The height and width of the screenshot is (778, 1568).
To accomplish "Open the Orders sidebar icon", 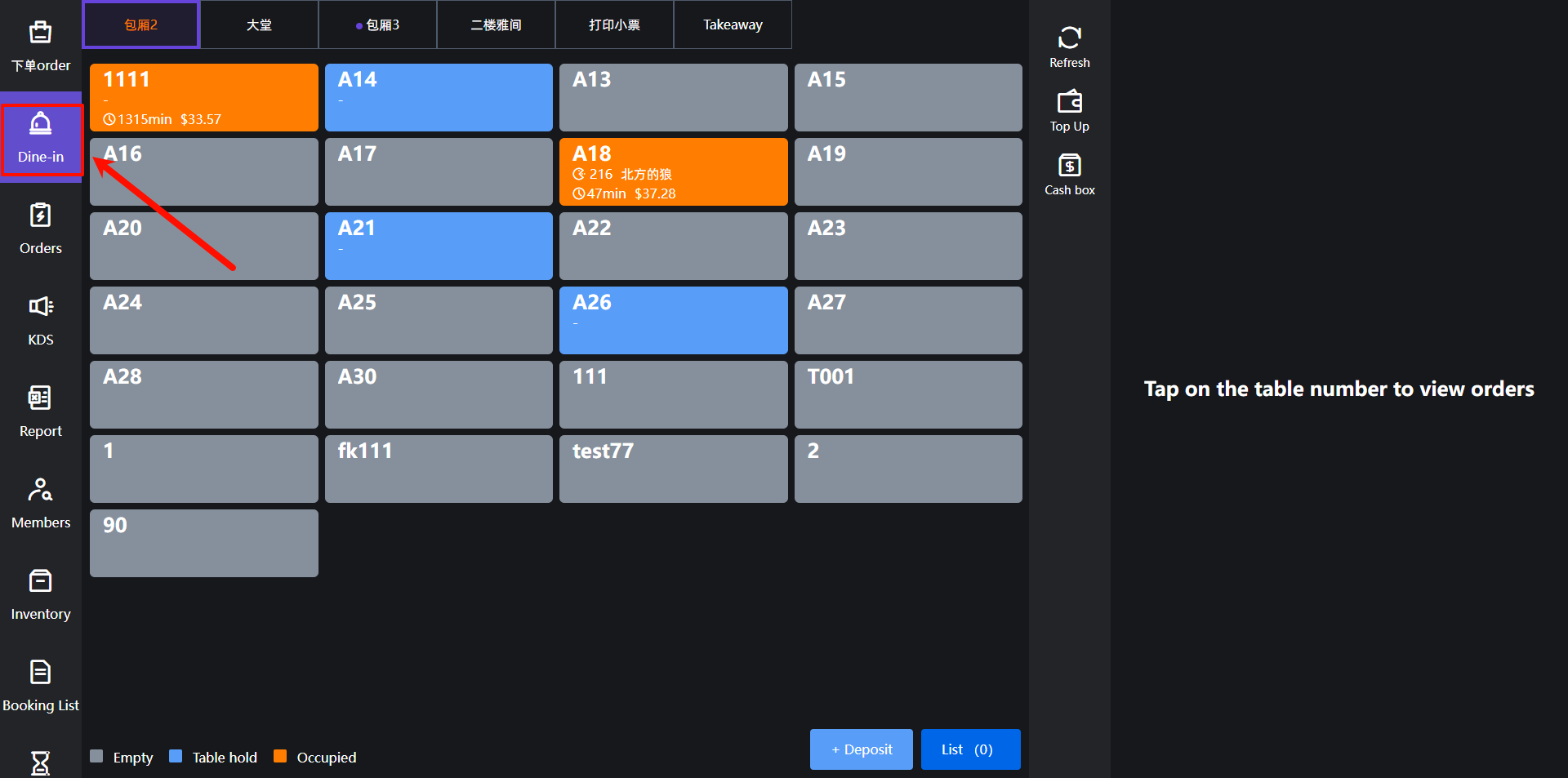I will pyautogui.click(x=40, y=216).
